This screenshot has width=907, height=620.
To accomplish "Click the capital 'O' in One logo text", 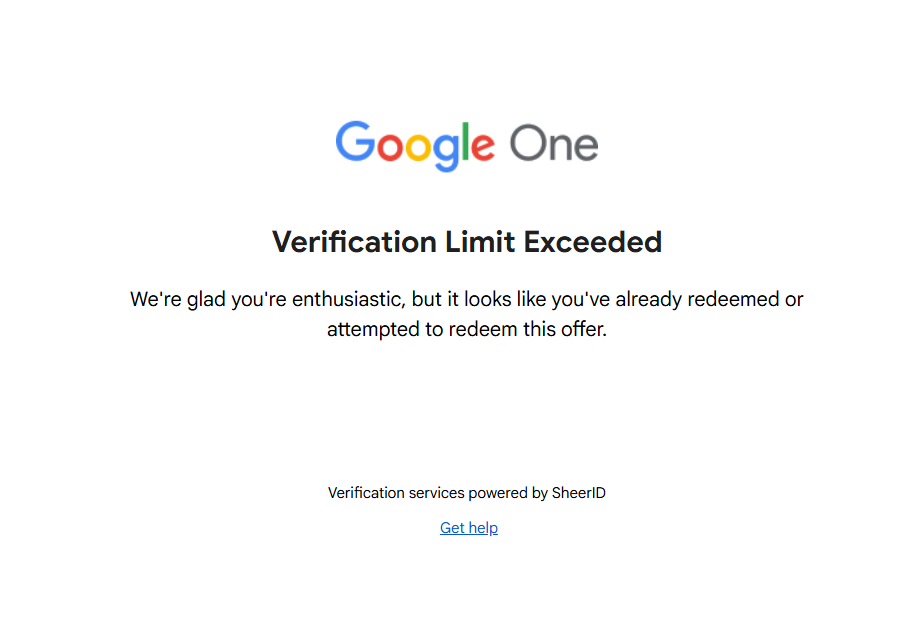I will click(x=527, y=144).
